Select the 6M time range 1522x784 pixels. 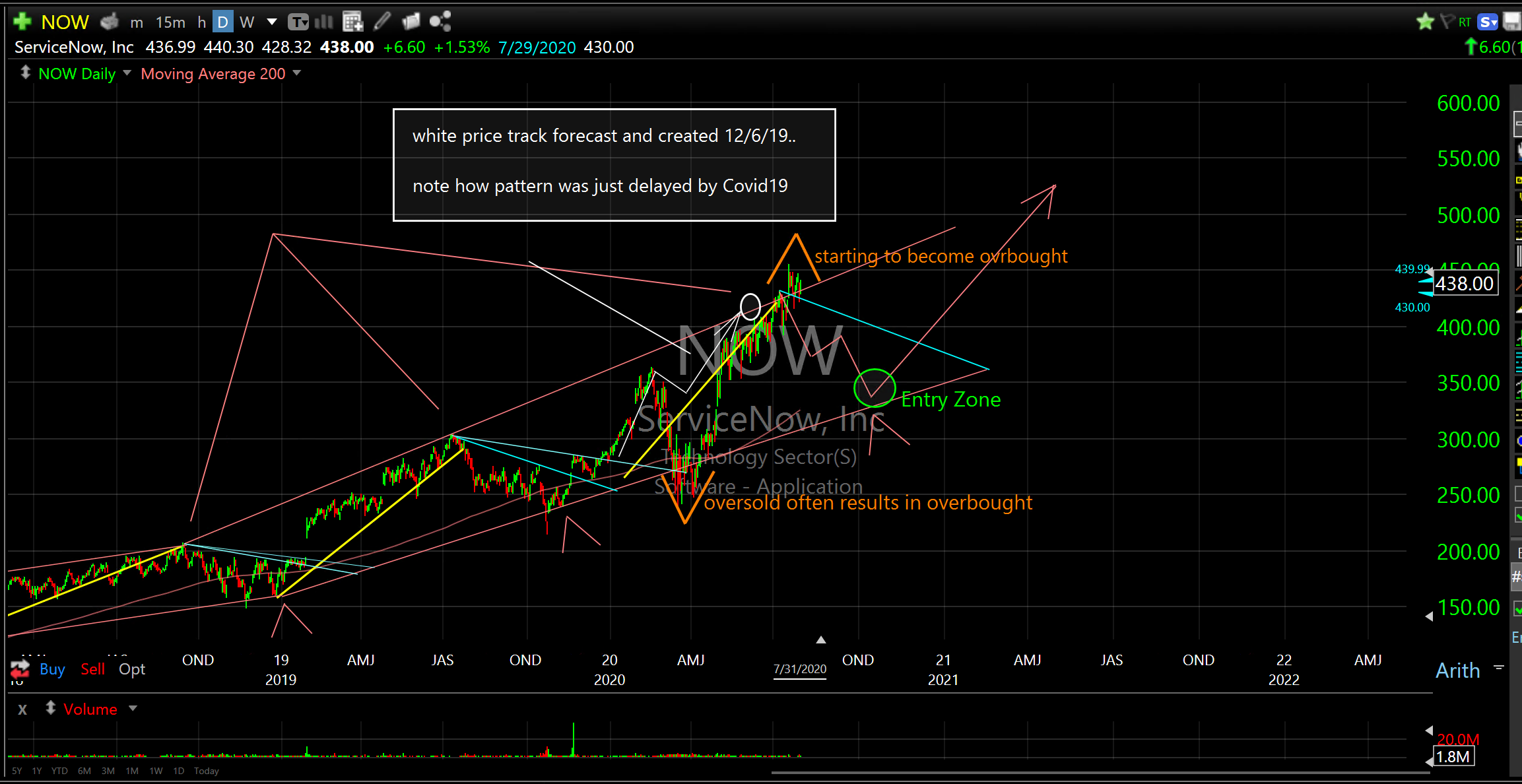pyautogui.click(x=84, y=771)
